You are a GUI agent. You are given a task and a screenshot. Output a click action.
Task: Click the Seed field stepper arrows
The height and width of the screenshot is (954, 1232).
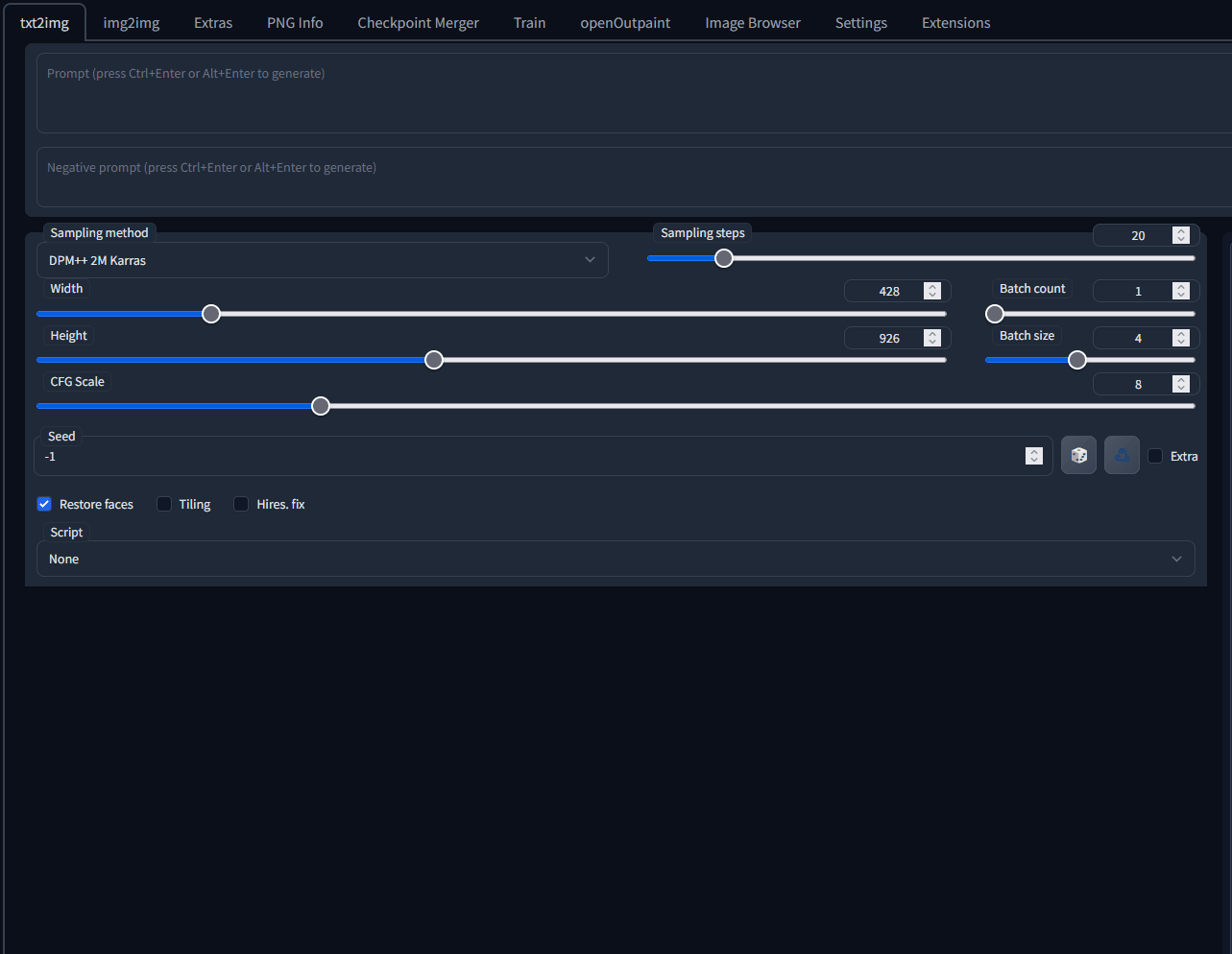point(1034,456)
